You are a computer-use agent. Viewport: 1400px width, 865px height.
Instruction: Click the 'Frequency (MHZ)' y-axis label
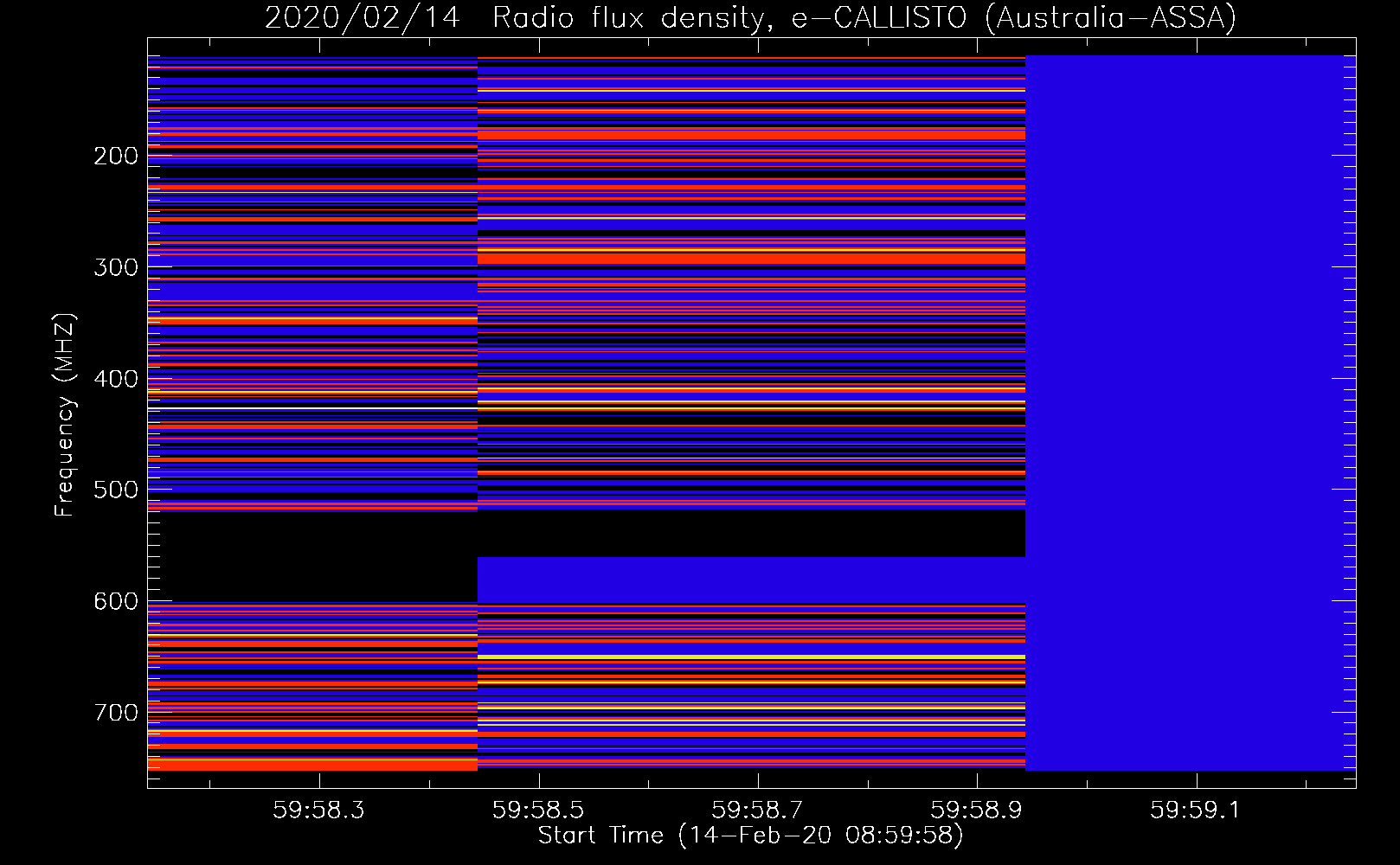[64, 415]
